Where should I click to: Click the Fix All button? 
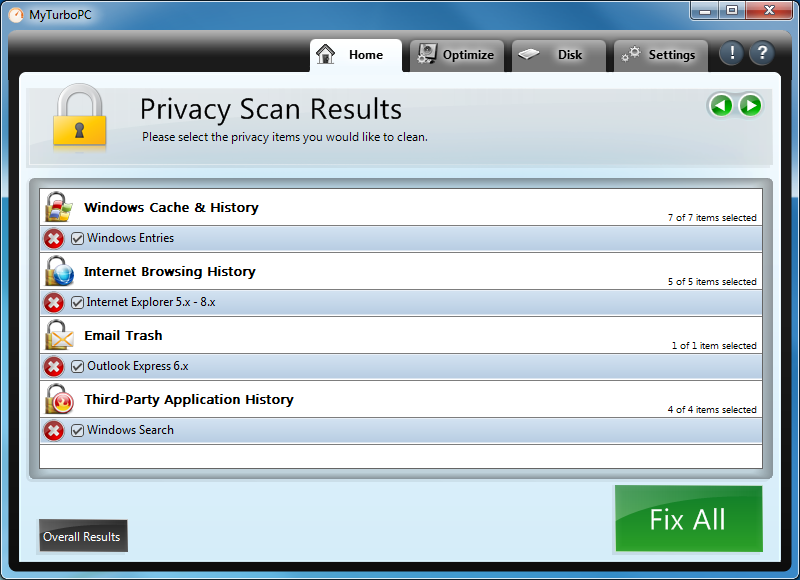688,519
